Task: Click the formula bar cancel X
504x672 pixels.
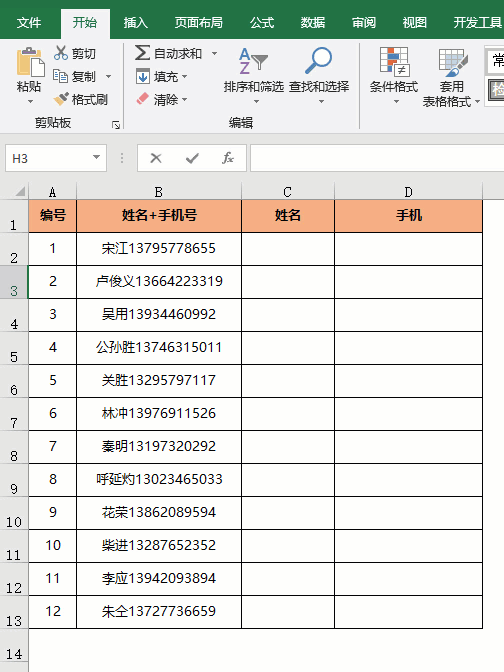Action: coord(156,158)
